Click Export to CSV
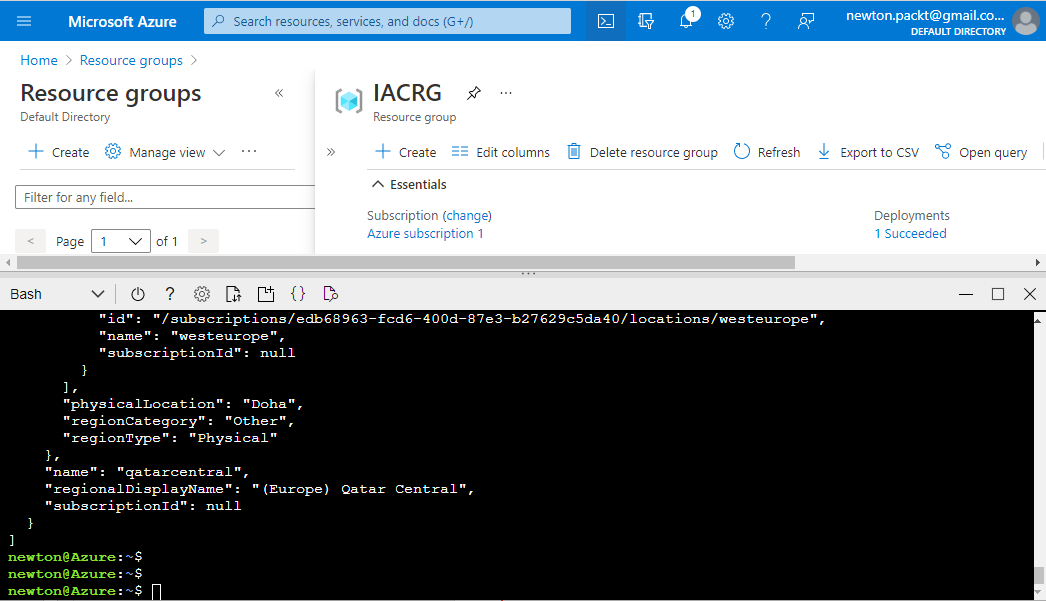 pyautogui.click(x=868, y=152)
